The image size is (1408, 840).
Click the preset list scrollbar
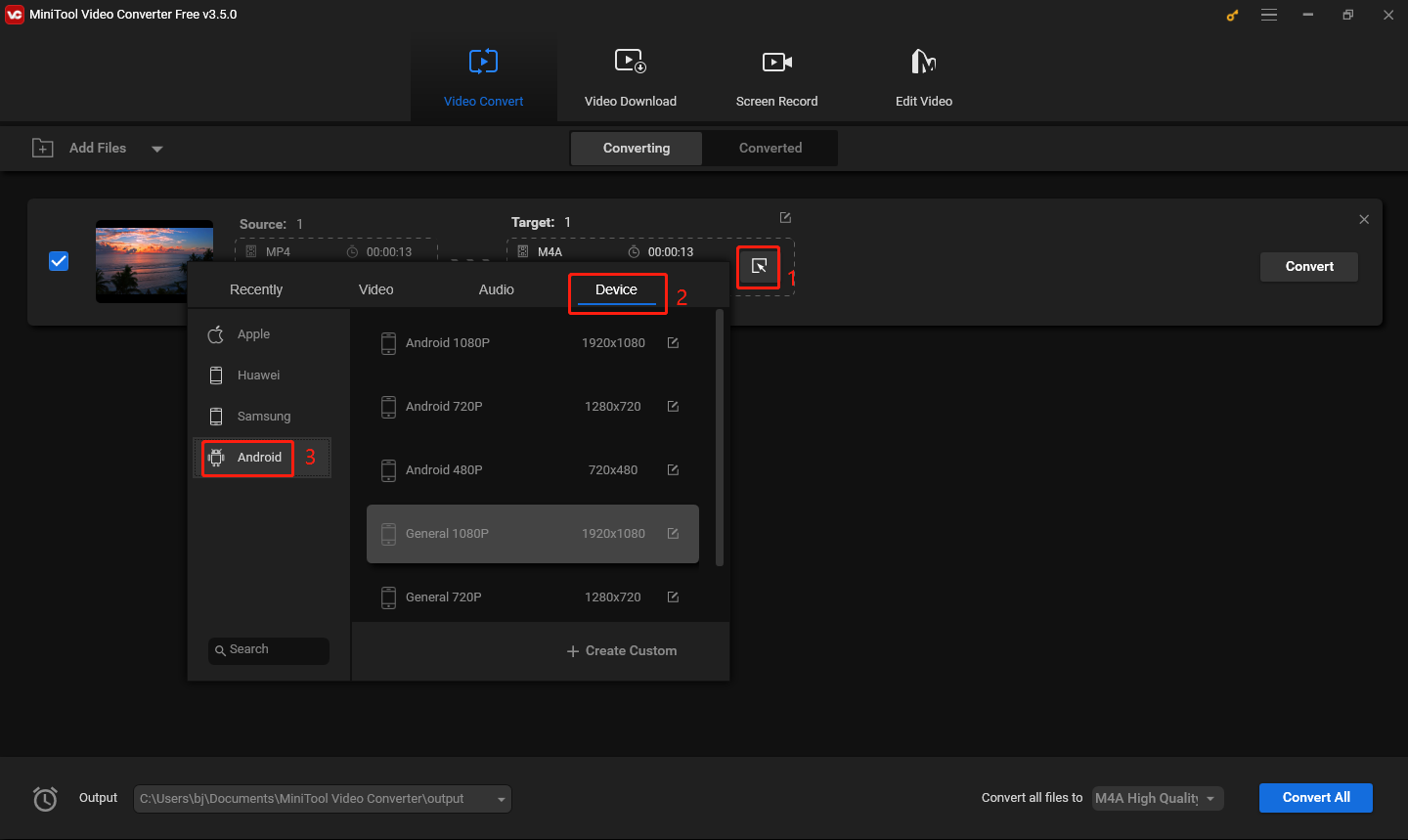721,438
